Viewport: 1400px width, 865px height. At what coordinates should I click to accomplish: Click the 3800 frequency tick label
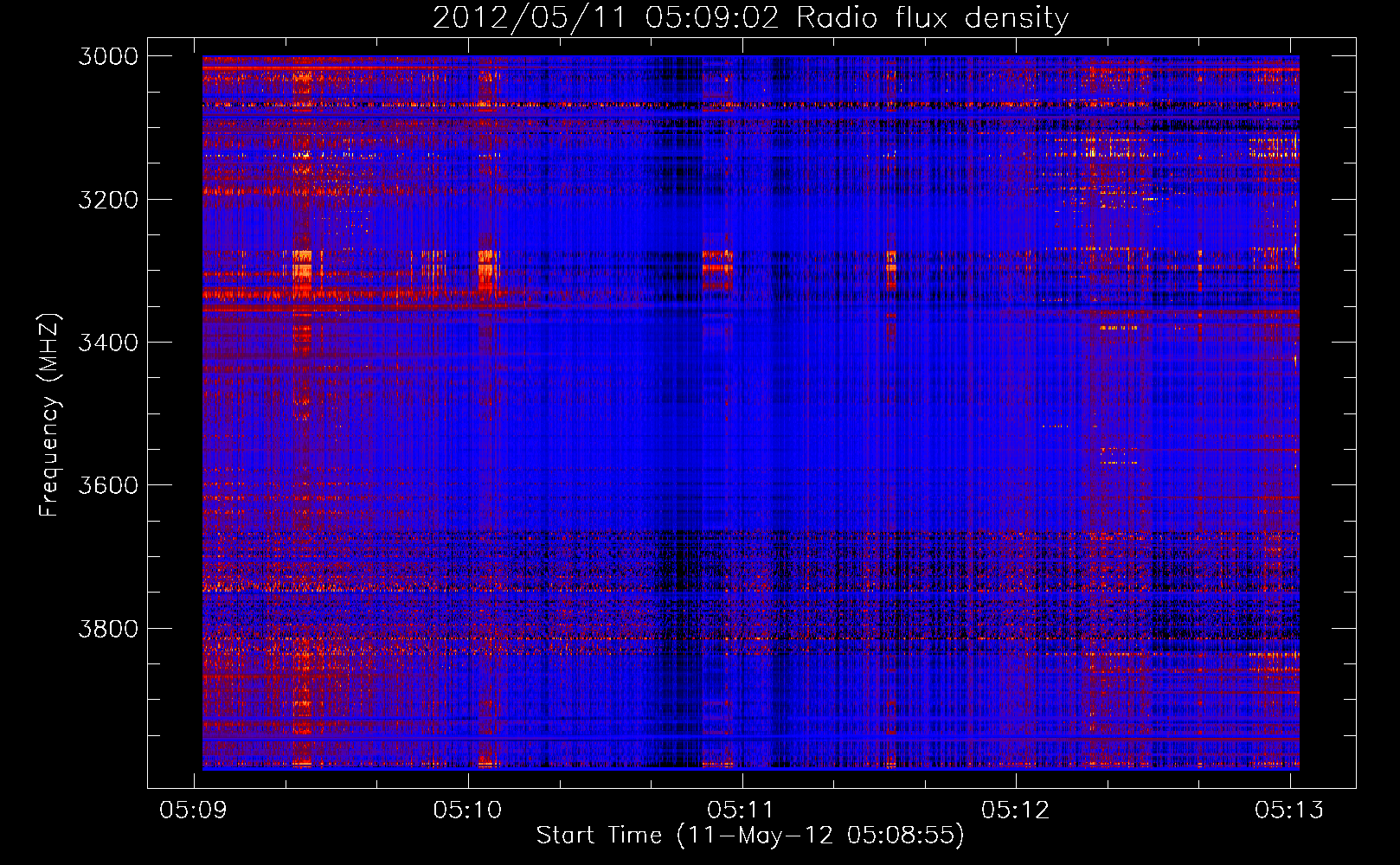(x=108, y=628)
